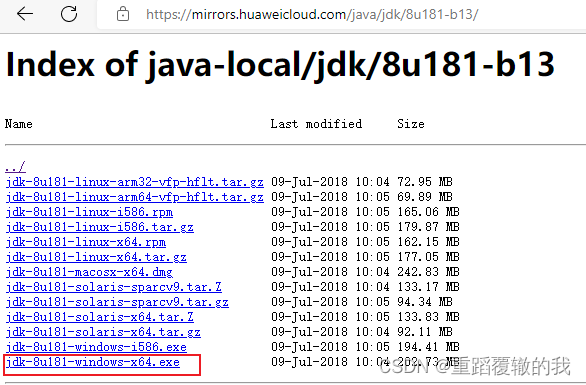Viewport: 586px width, 385px height.
Task: Select the 92.11 MB size value
Action: click(425, 332)
